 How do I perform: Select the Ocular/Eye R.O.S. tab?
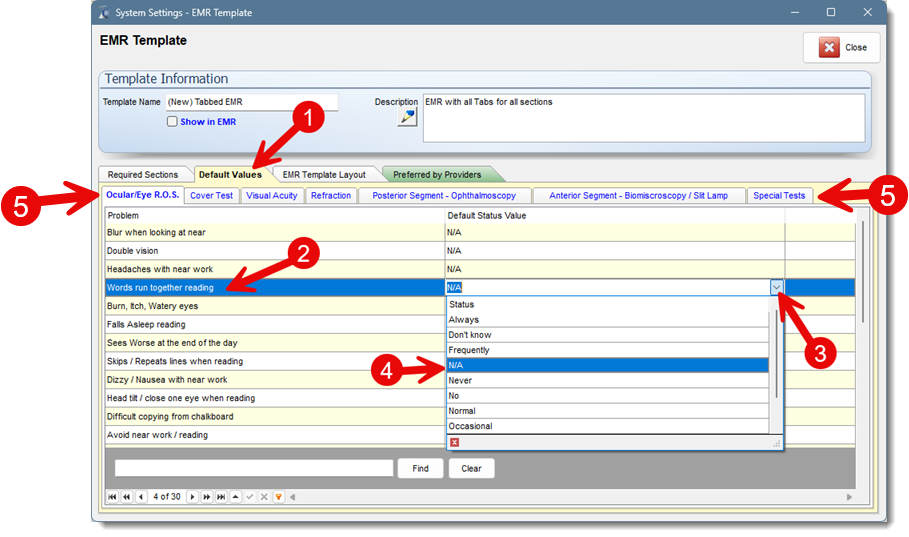143,195
